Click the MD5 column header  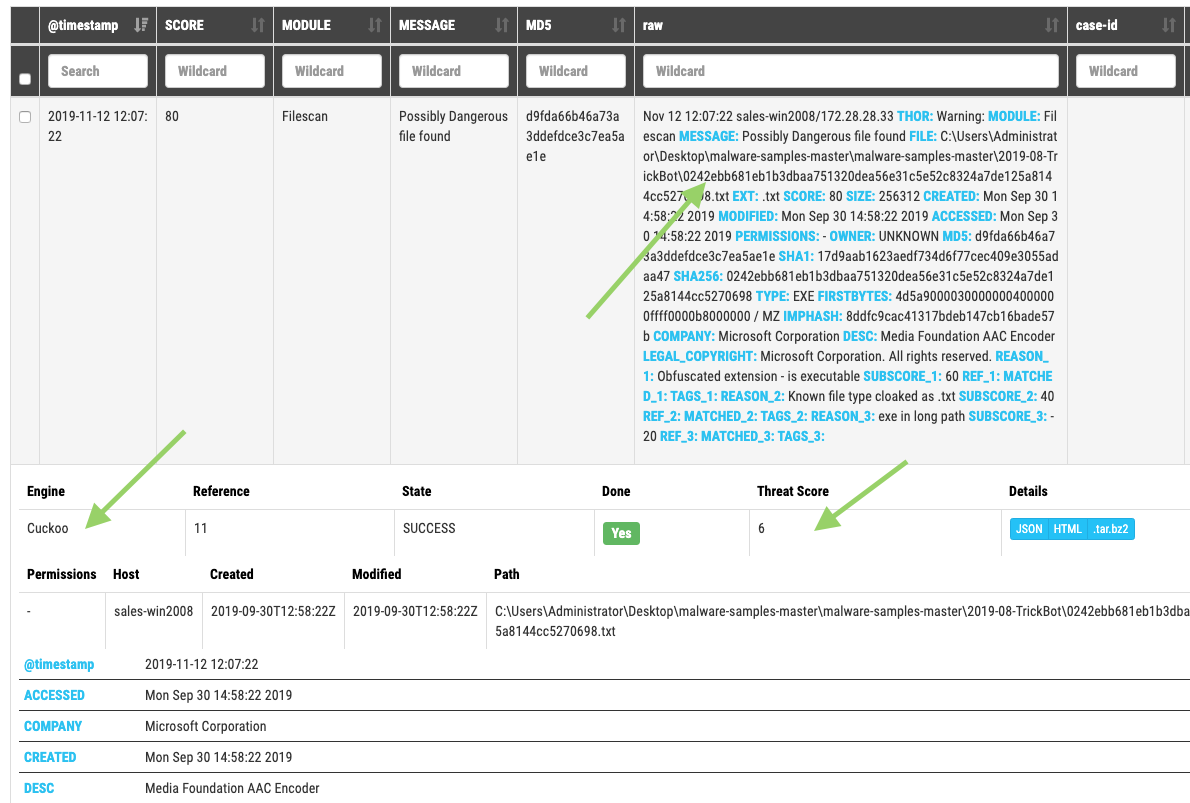(x=539, y=25)
